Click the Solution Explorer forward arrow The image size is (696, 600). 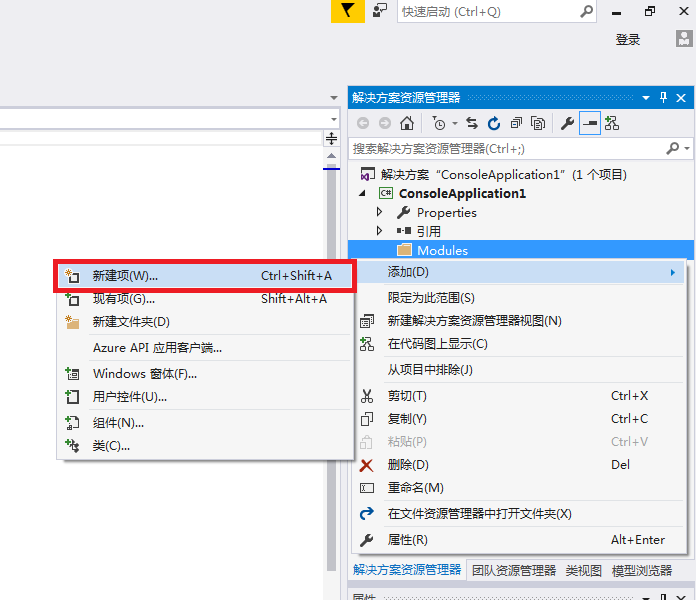pos(384,123)
